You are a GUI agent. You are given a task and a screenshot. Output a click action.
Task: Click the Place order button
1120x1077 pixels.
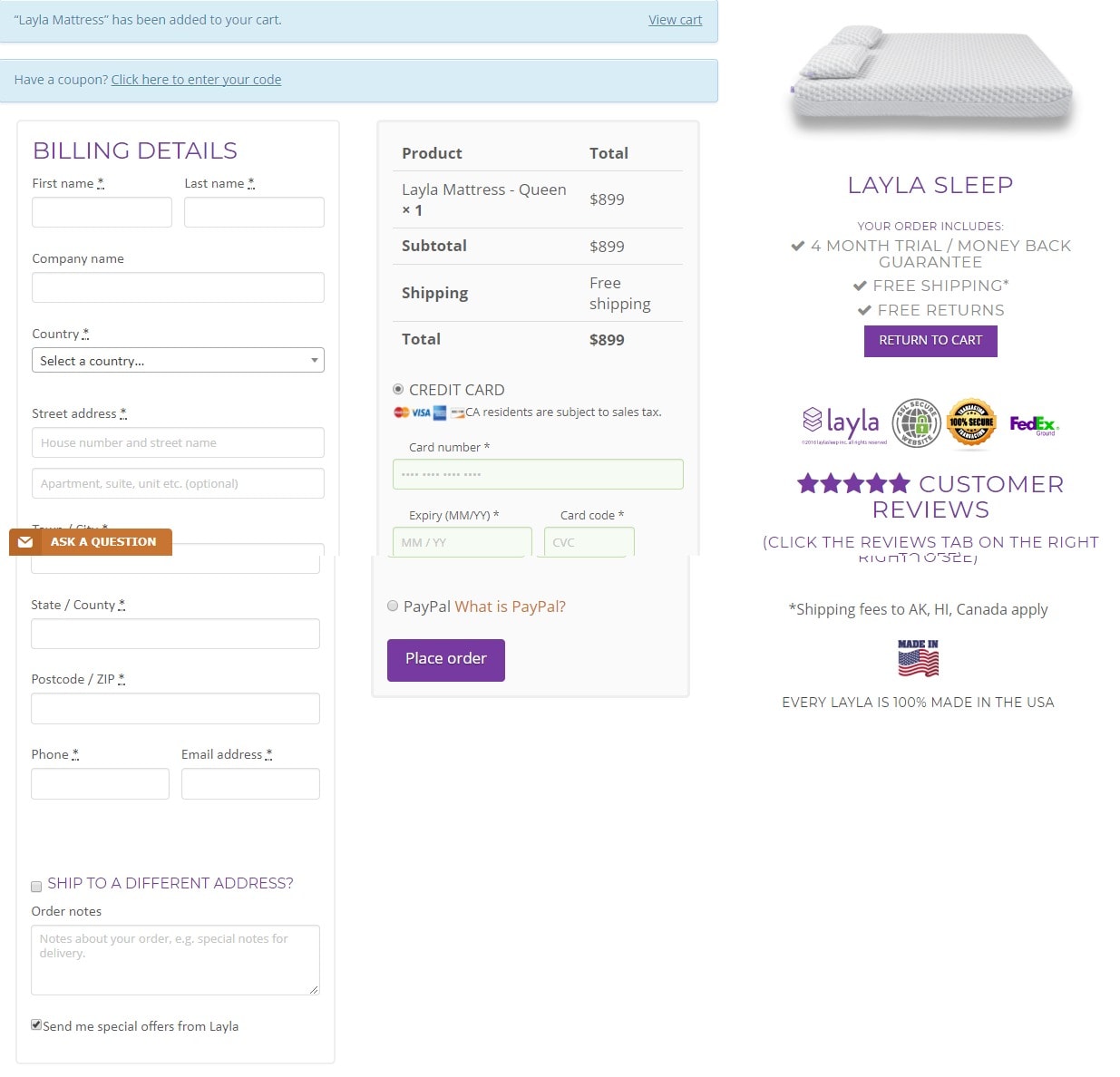446,660
